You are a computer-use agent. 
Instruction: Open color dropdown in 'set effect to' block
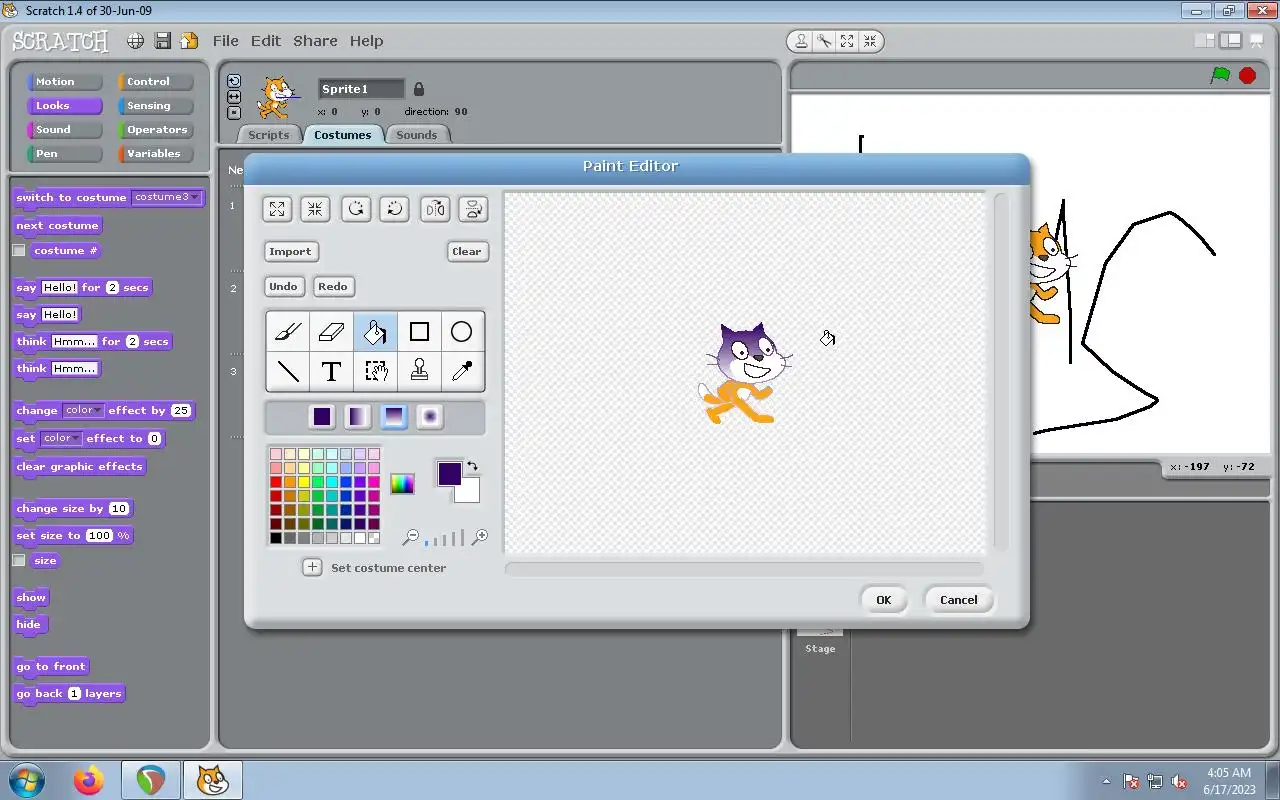[x=62, y=438]
